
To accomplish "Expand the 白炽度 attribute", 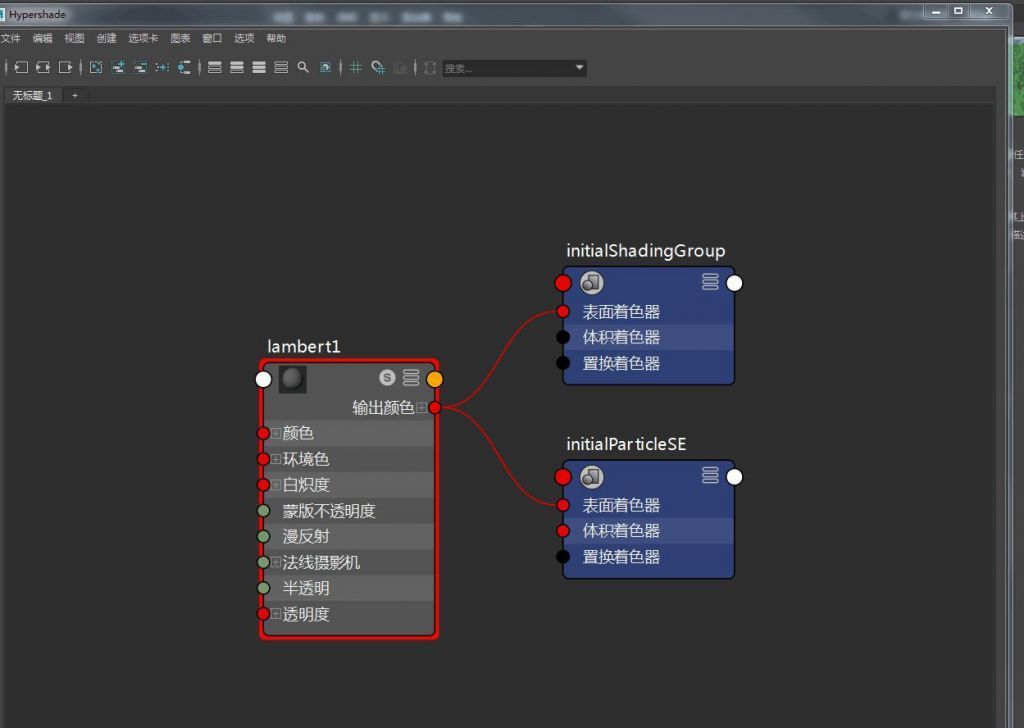I will 276,484.
